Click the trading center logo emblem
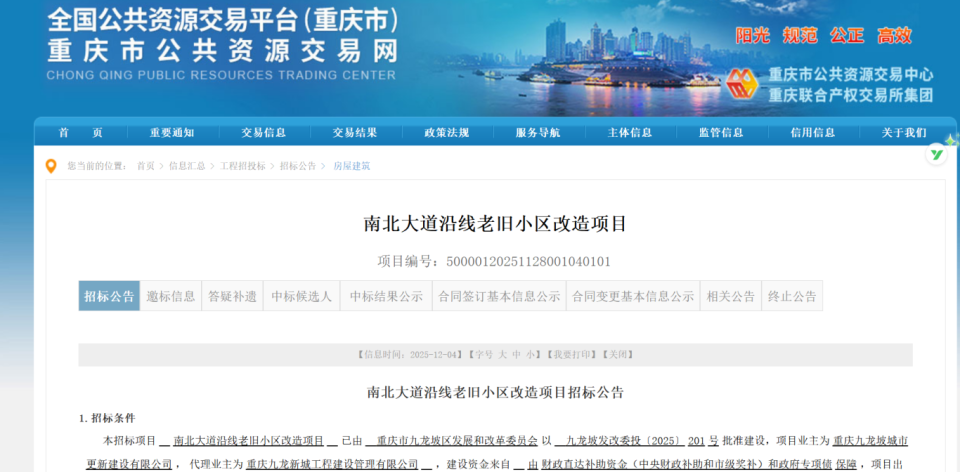The image size is (960, 472). coord(742,85)
